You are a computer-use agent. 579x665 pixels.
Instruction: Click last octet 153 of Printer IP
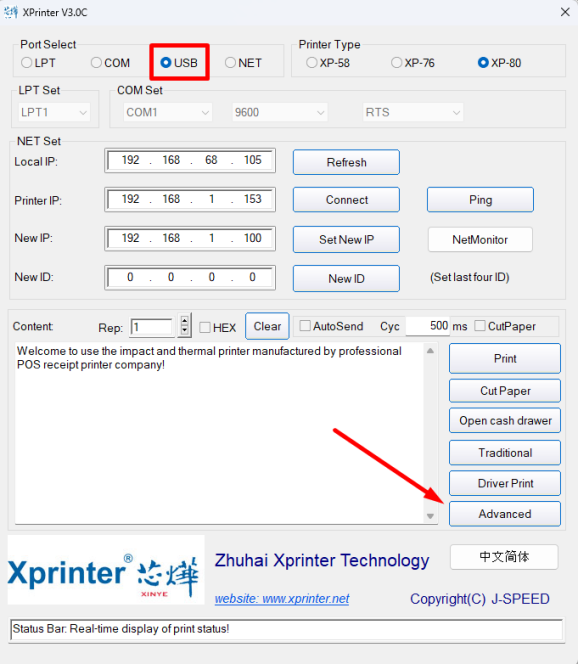coord(252,199)
